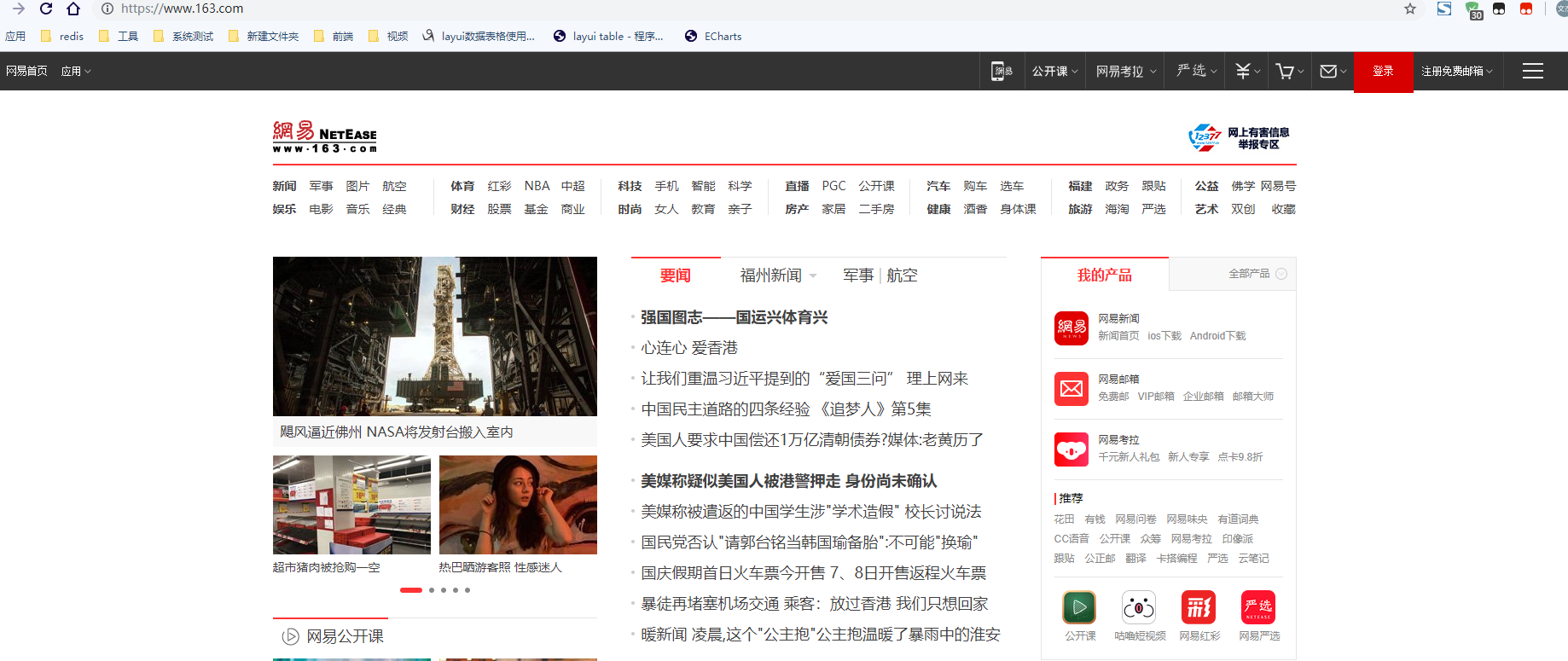Expand the 福州新闻 city dropdown arrow
The image size is (1568, 661).
tap(813, 276)
